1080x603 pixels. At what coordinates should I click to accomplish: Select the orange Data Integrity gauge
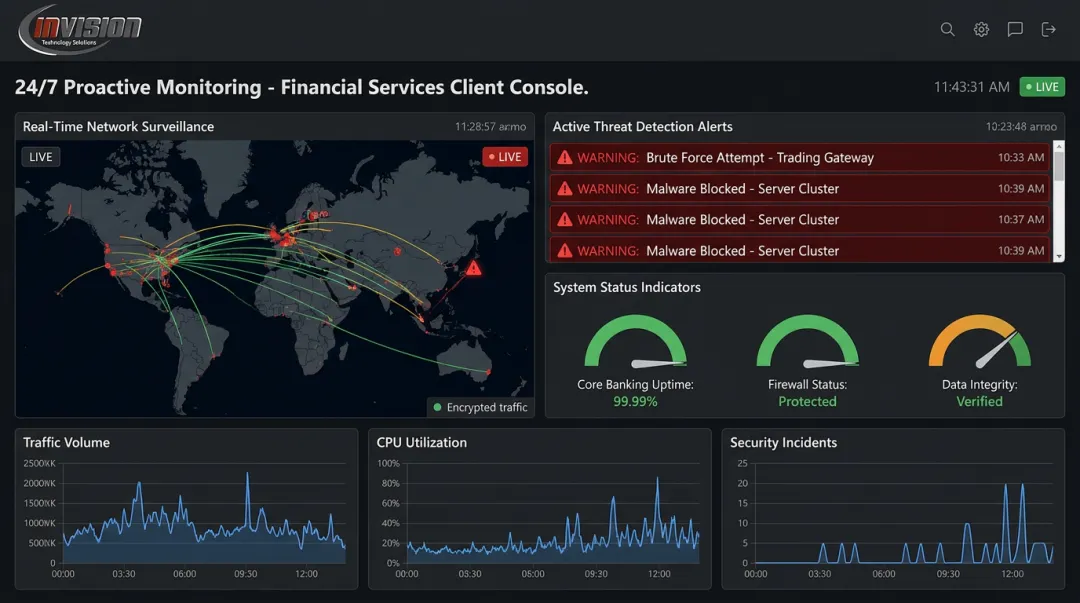click(x=979, y=340)
